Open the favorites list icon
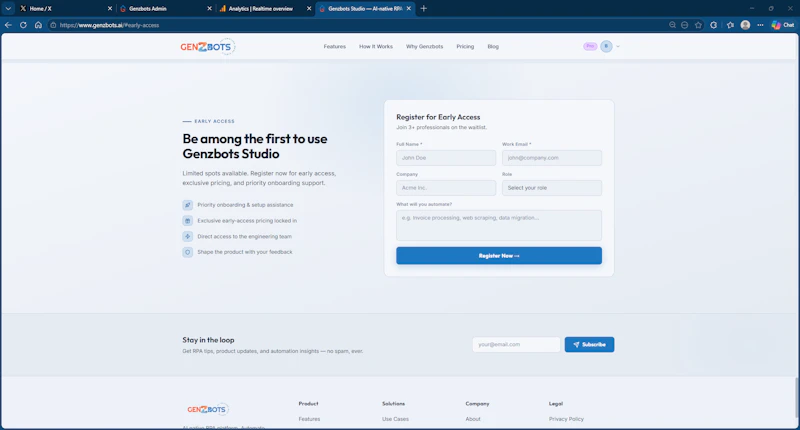The image size is (800, 430). [x=731, y=25]
